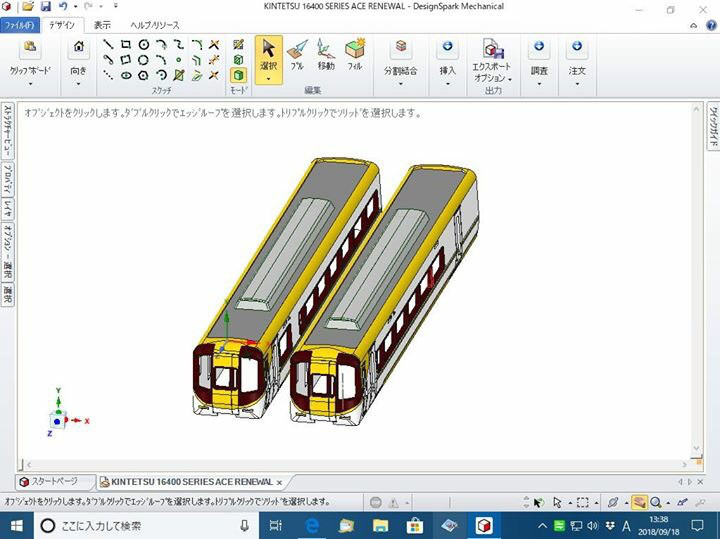
Task: Select the Line sketch tool
Action: (108, 45)
